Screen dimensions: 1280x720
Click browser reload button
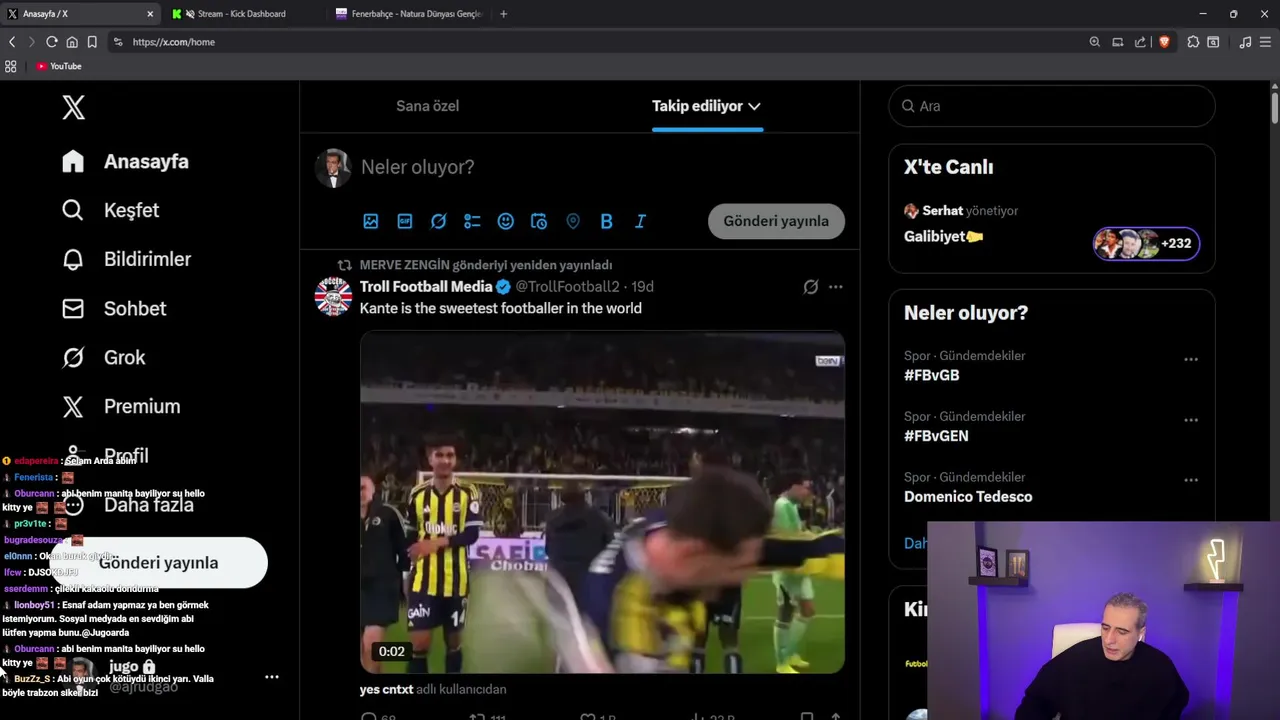[52, 42]
